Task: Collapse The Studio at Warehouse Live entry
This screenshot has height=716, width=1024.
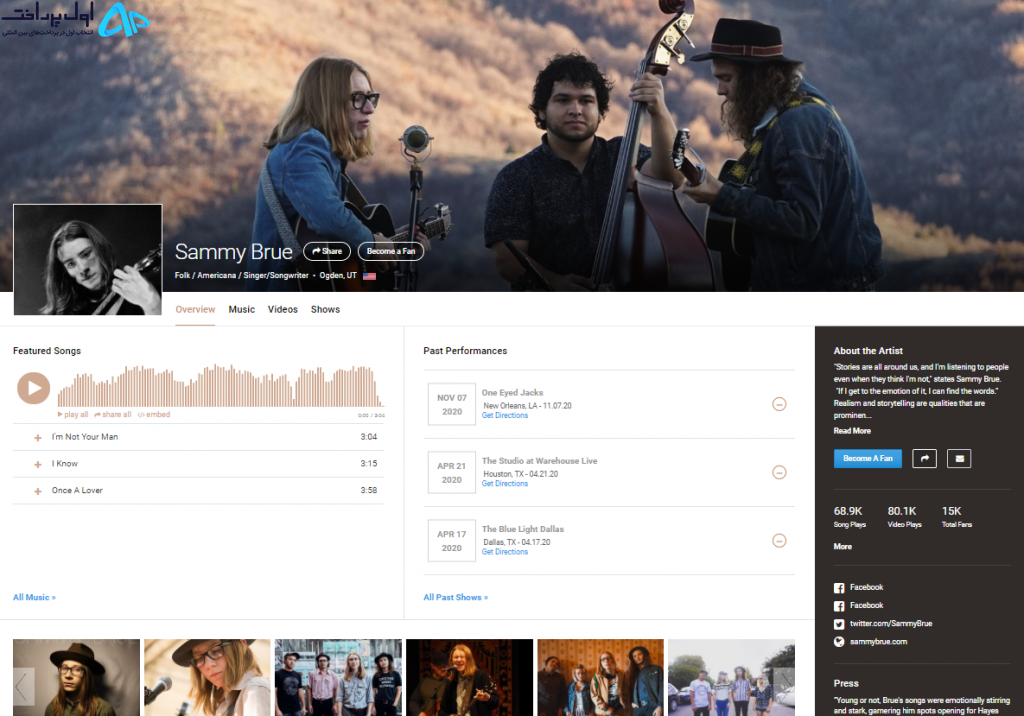Action: (779, 472)
